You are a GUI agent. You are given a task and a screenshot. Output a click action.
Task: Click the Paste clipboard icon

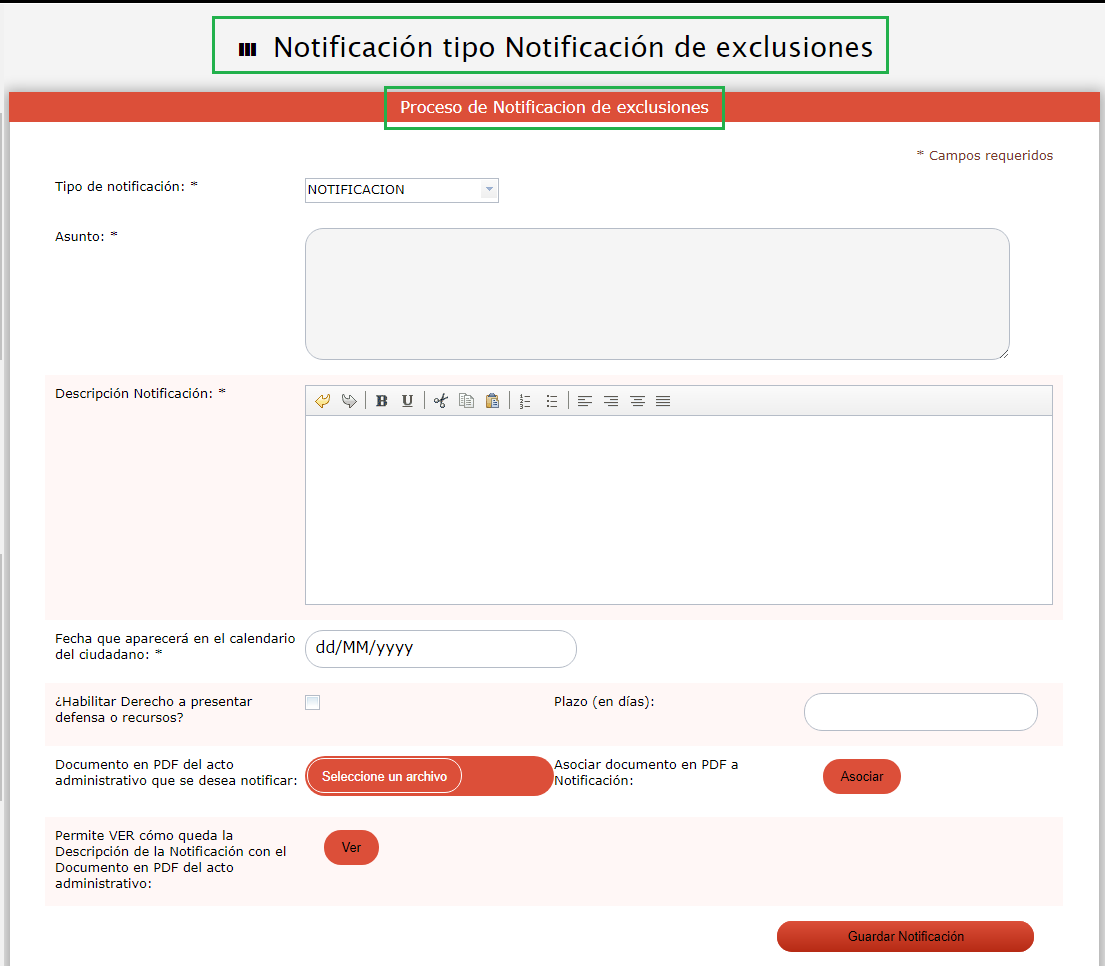point(492,401)
